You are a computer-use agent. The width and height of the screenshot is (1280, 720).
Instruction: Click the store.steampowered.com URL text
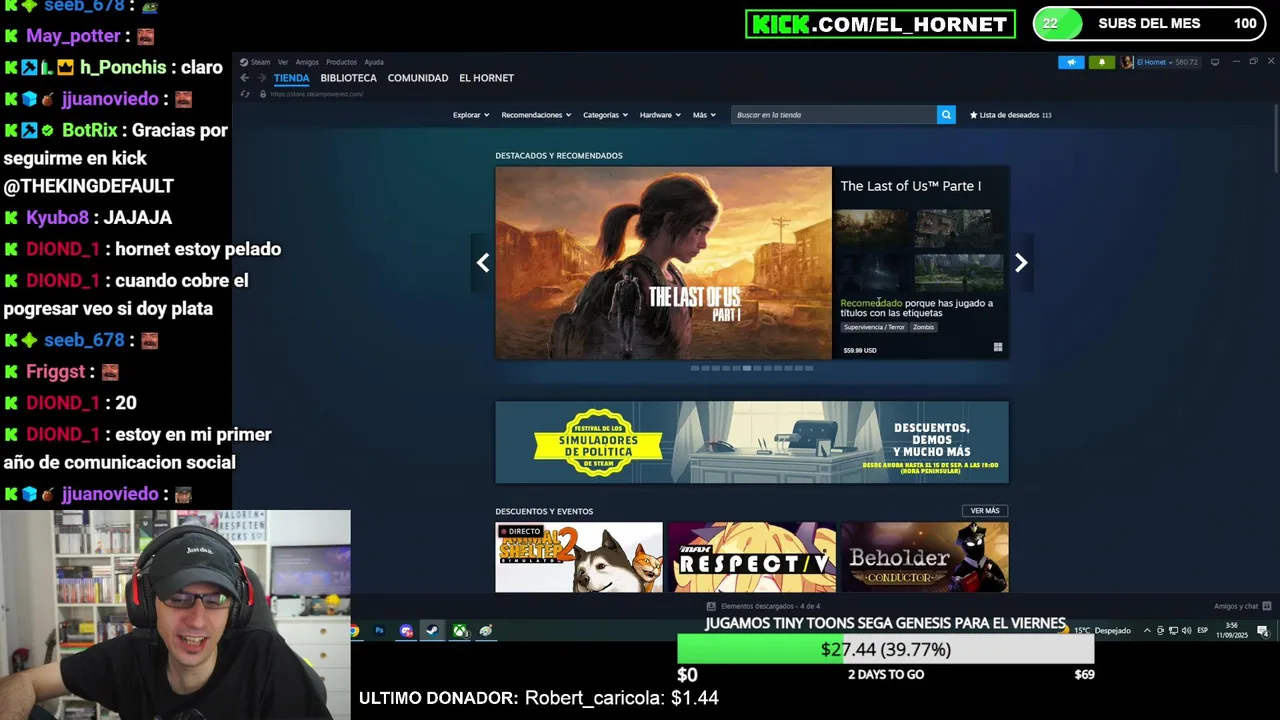pyautogui.click(x=316, y=94)
